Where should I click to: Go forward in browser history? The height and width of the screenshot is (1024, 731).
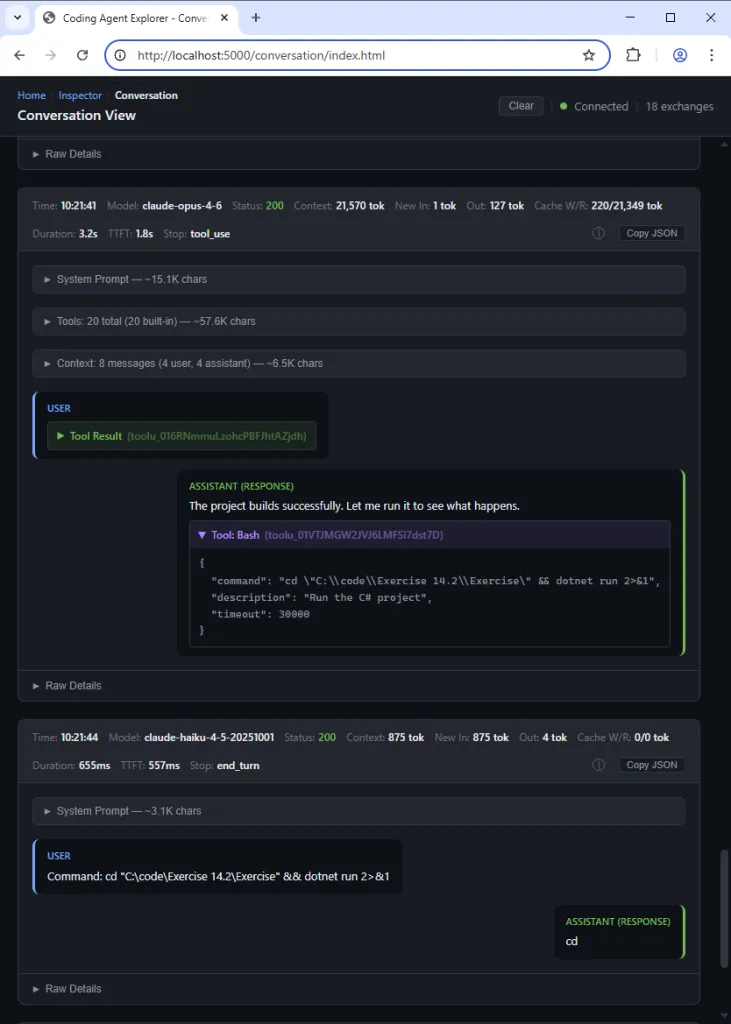[51, 56]
